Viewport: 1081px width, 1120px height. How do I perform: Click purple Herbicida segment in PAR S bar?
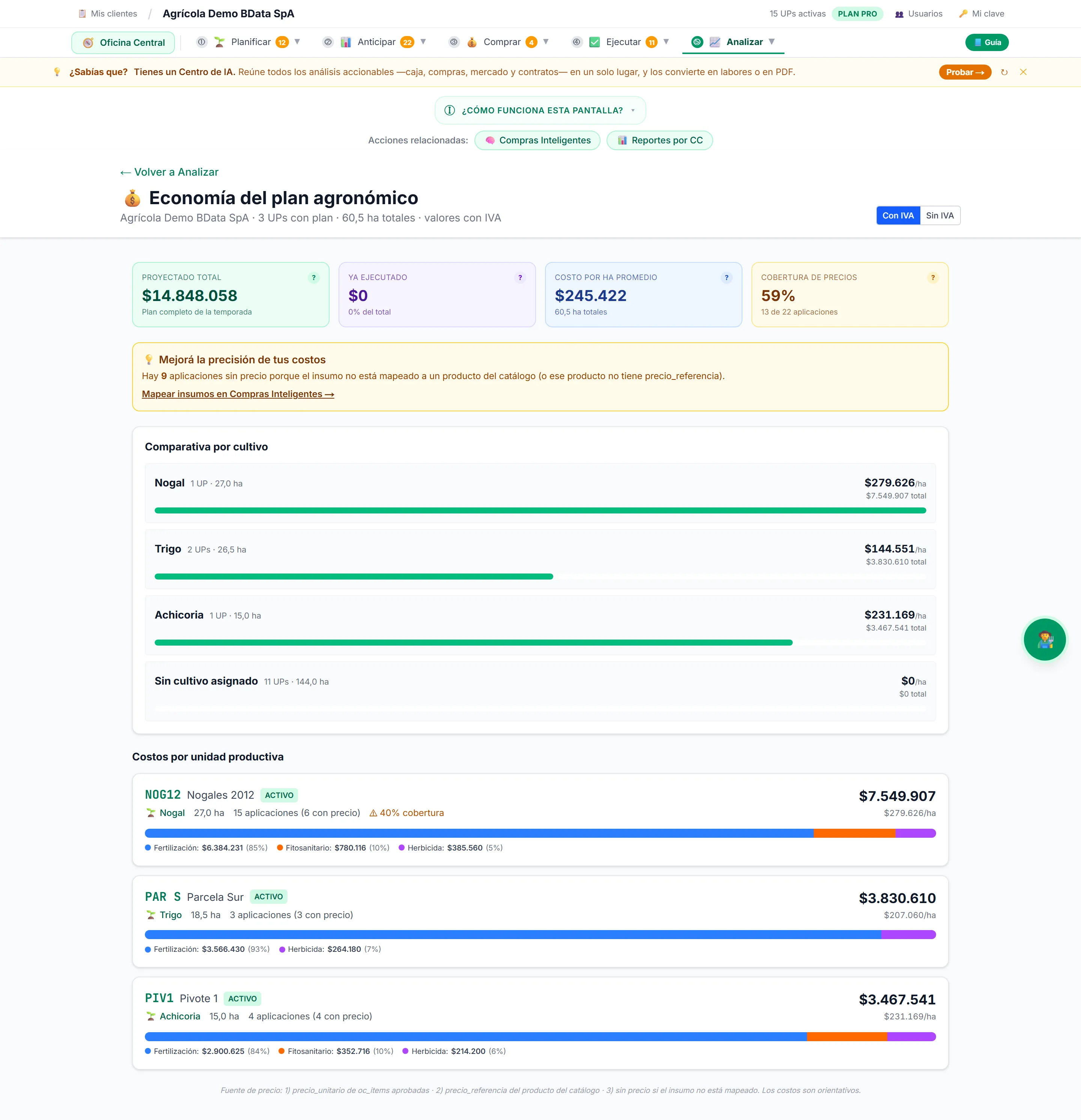point(908,935)
